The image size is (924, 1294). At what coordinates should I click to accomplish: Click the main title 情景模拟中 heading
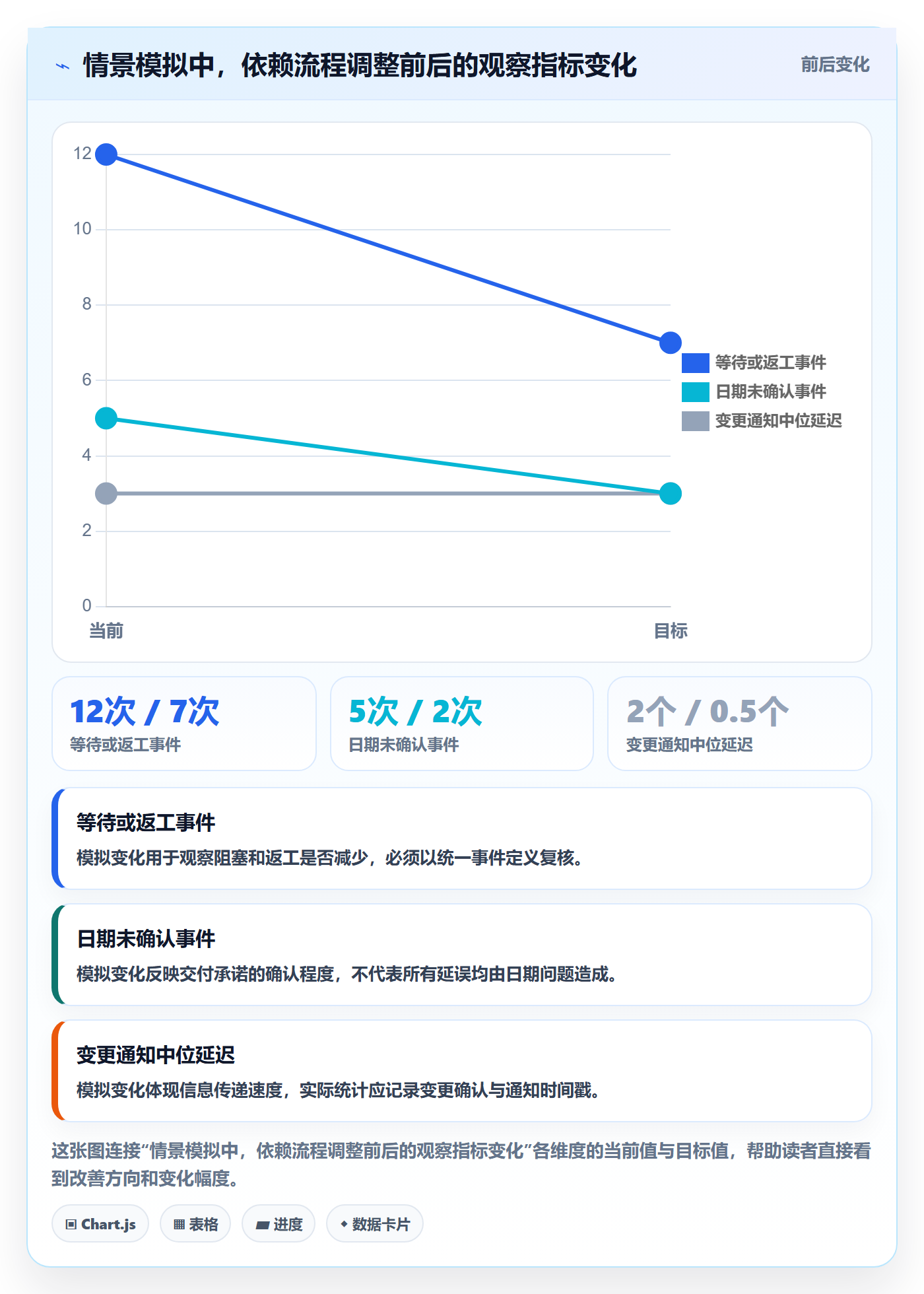360,65
